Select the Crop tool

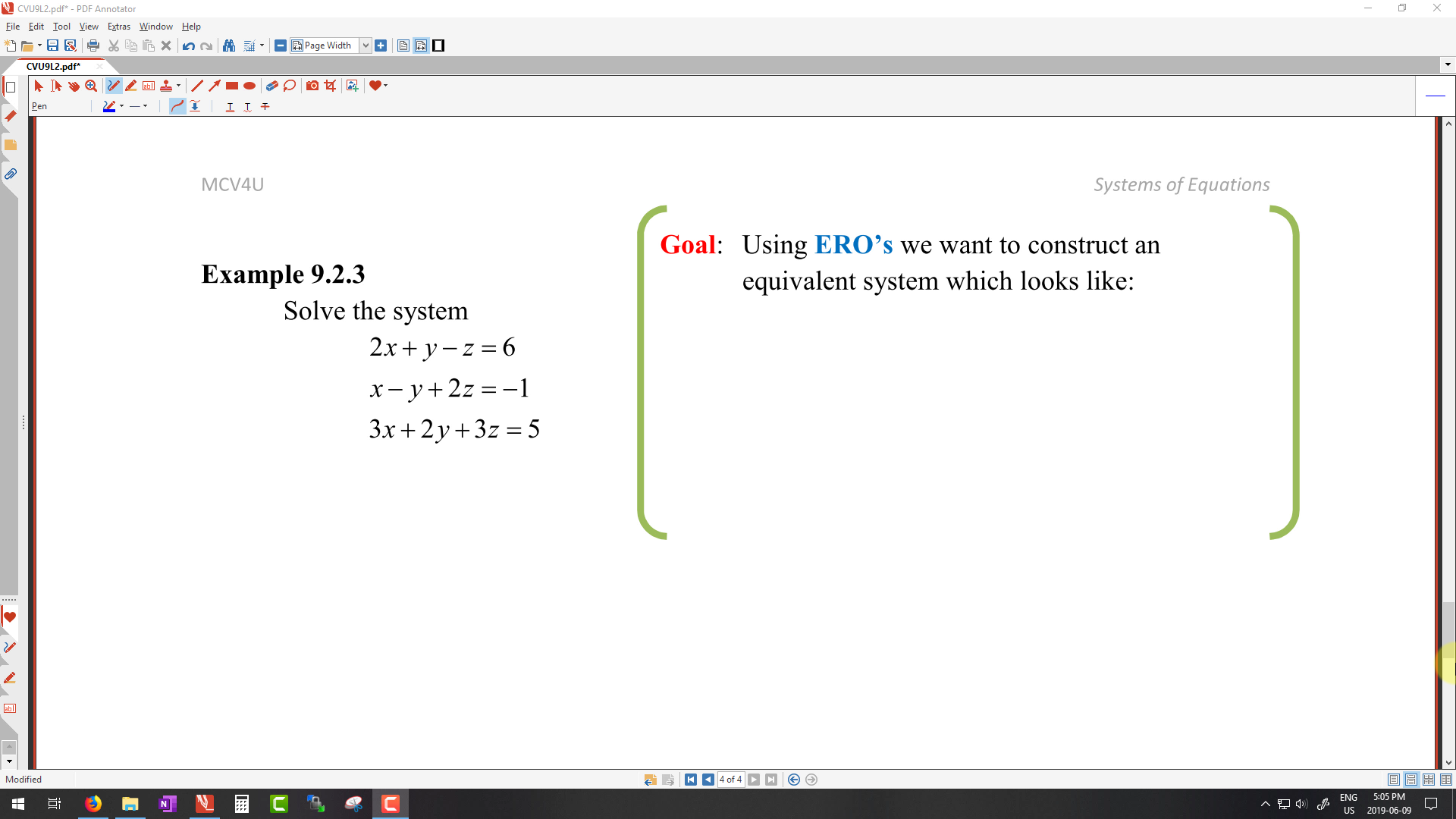coord(330,86)
